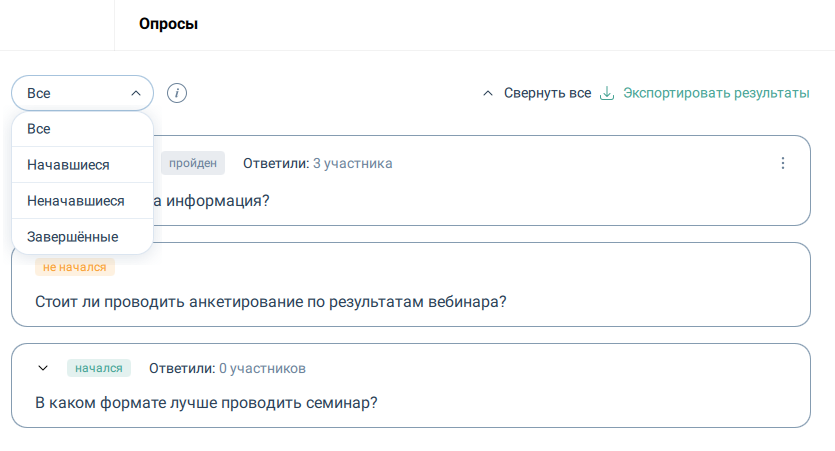The image size is (835, 451).
Task: Select "Все" option in dropdown list
Action: [x=39, y=129]
